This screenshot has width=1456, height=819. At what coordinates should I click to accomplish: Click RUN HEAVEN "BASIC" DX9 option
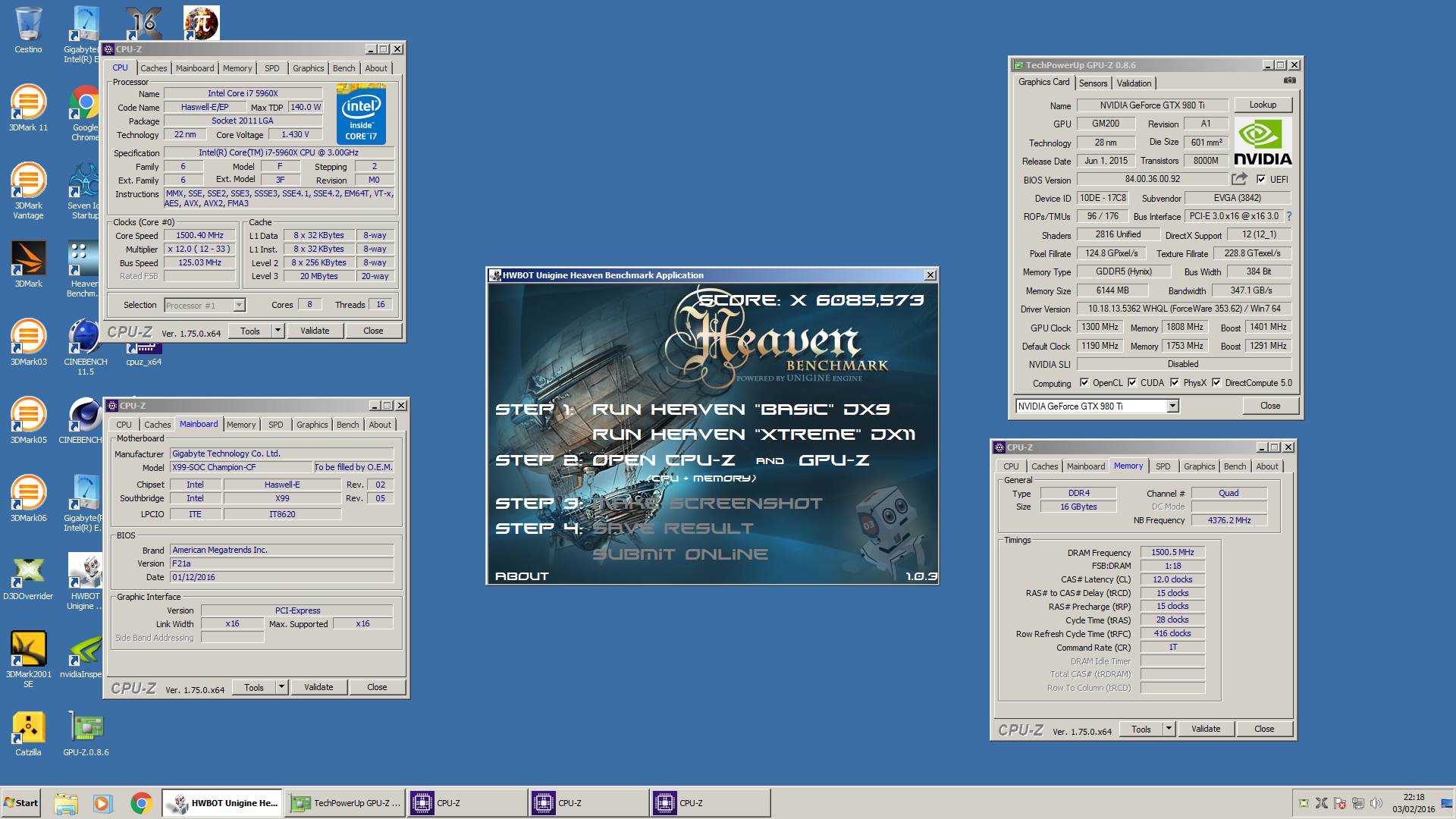click(741, 409)
